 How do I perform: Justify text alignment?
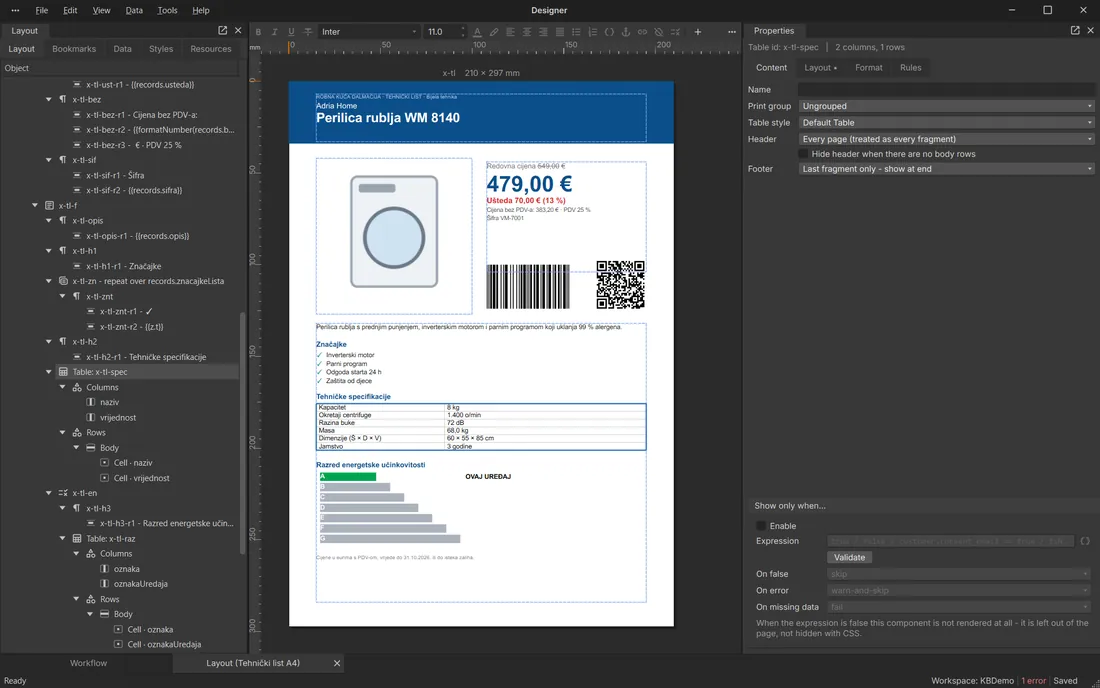(560, 32)
